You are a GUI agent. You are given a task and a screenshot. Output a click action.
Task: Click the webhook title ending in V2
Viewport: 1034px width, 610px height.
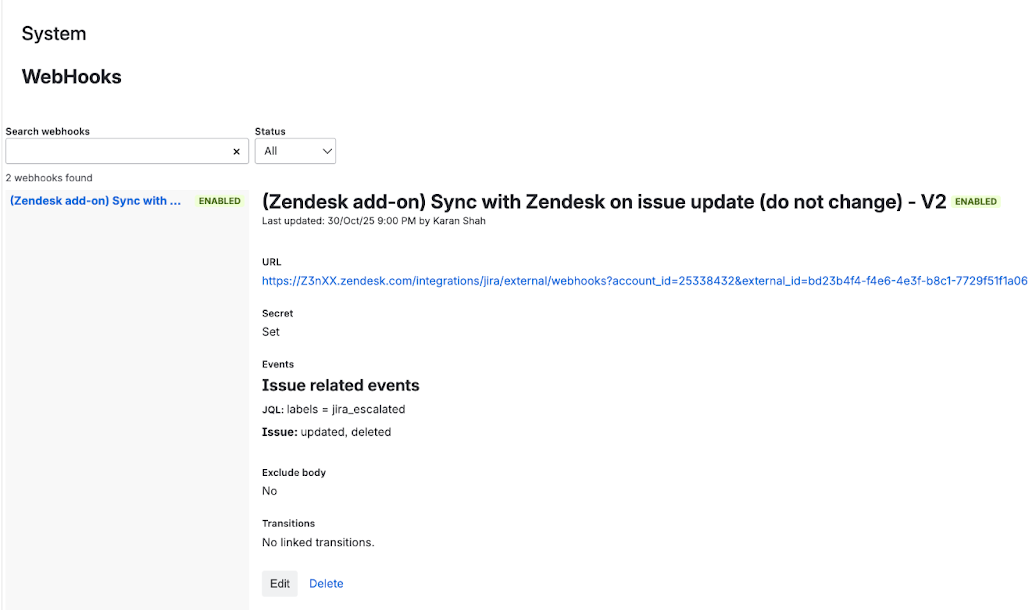603,202
